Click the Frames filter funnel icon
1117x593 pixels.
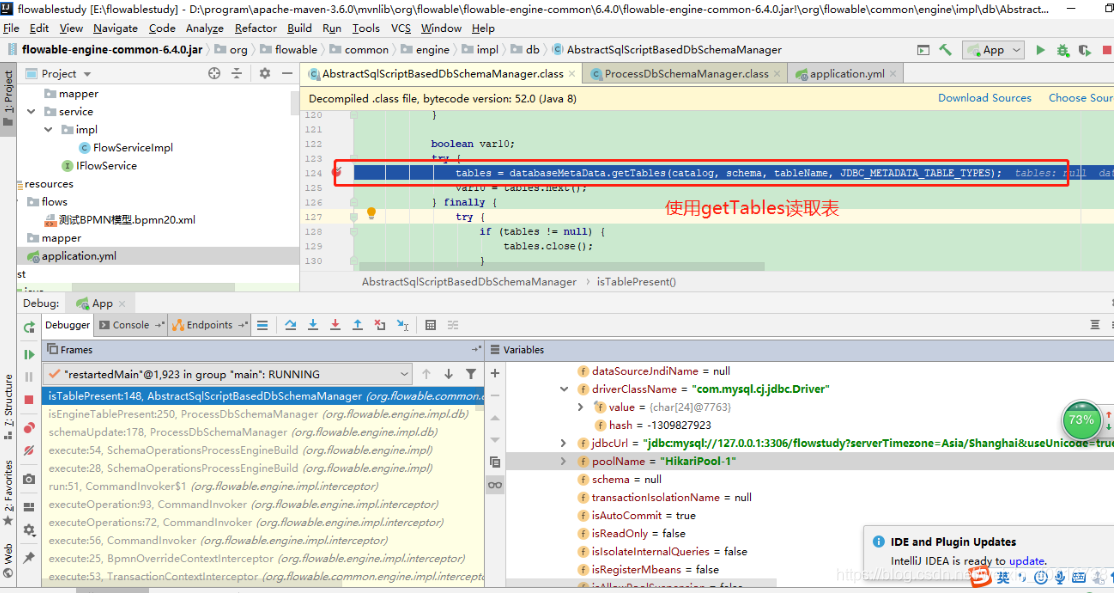471,373
